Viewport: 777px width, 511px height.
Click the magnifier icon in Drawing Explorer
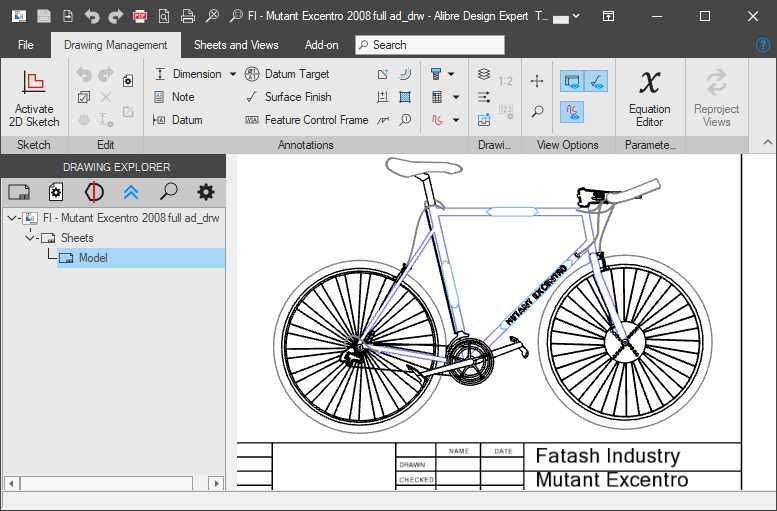(x=168, y=192)
